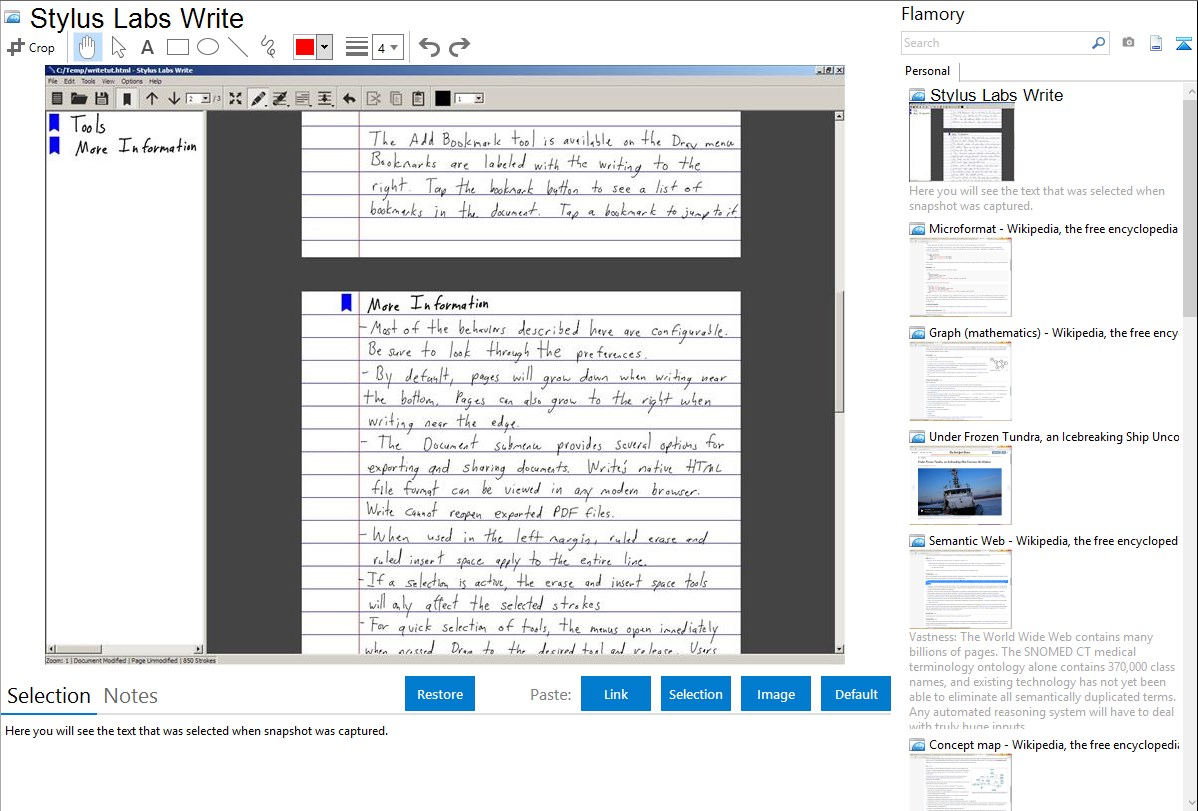This screenshot has width=1198, height=811.
Task: Open Microformat Wikipedia snapshot title
Action: [1053, 229]
